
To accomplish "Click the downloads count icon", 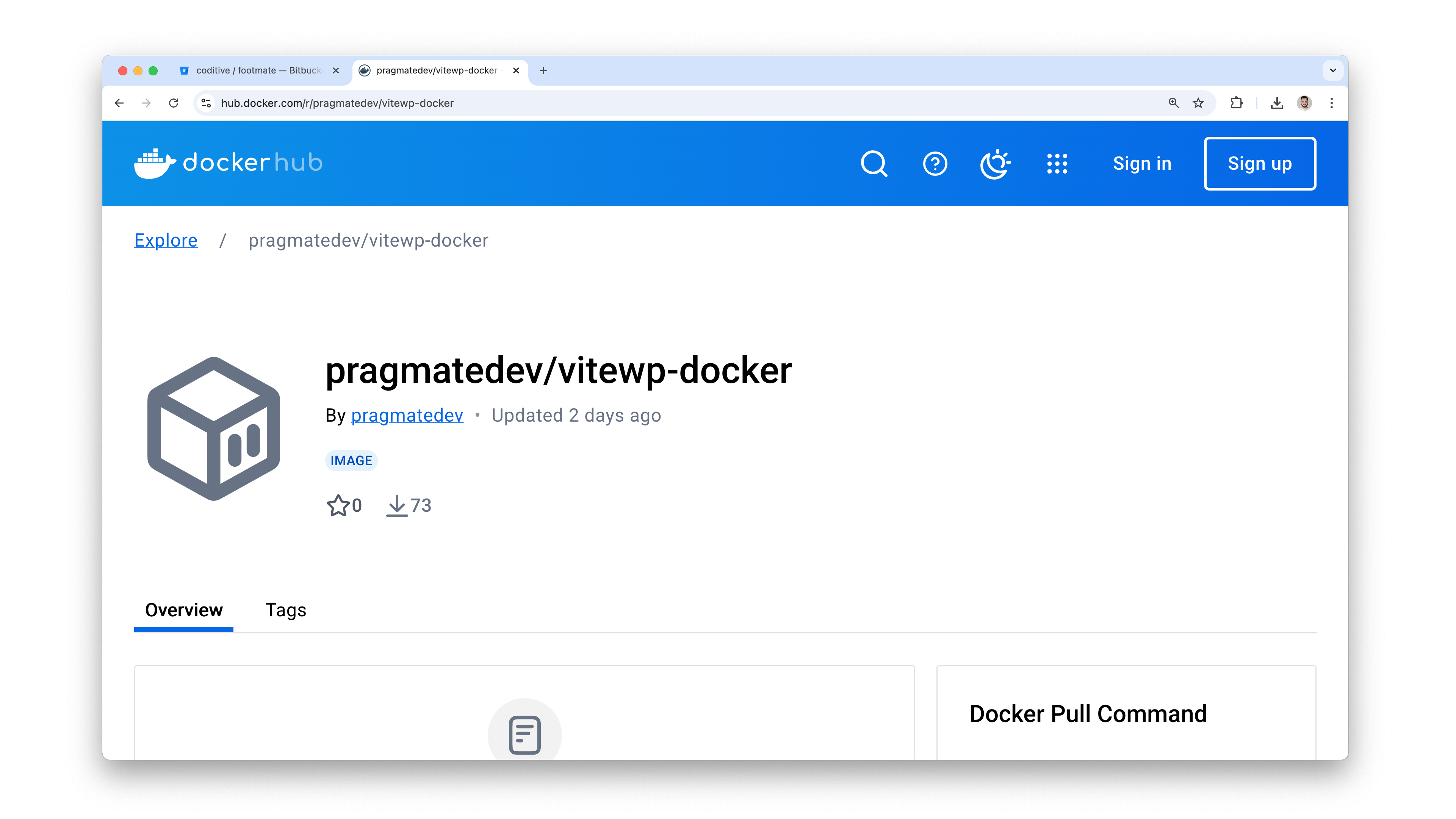I will tap(397, 505).
